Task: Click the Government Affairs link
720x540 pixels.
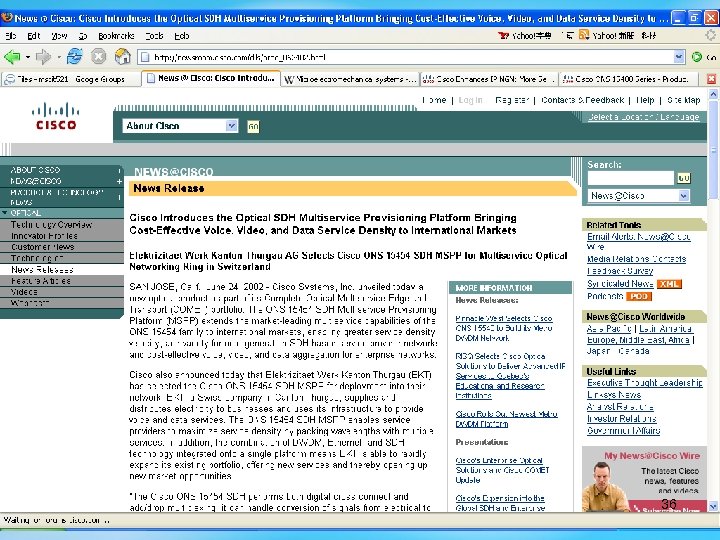Action: 624,431
